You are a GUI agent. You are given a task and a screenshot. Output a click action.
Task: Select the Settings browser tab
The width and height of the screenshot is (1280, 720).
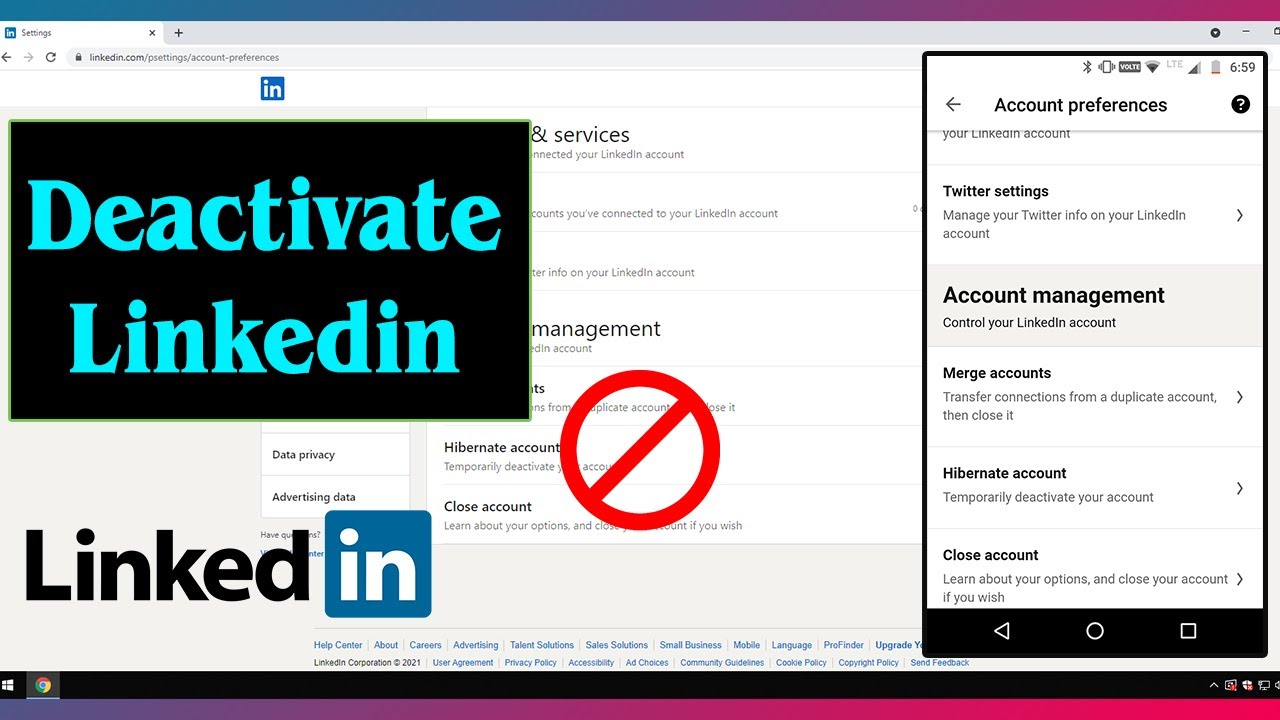click(80, 33)
